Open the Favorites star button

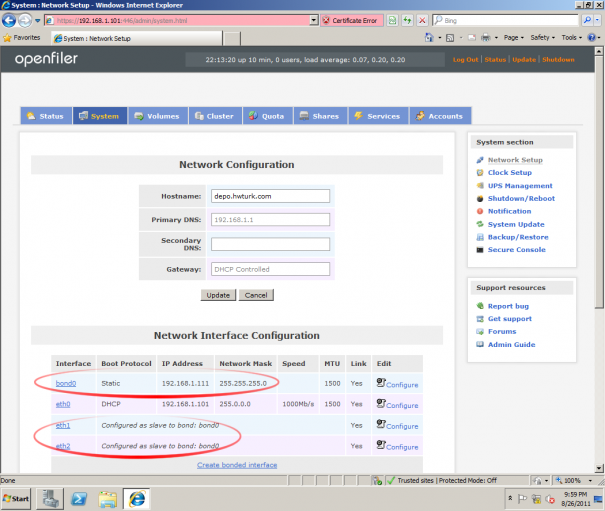(22, 38)
